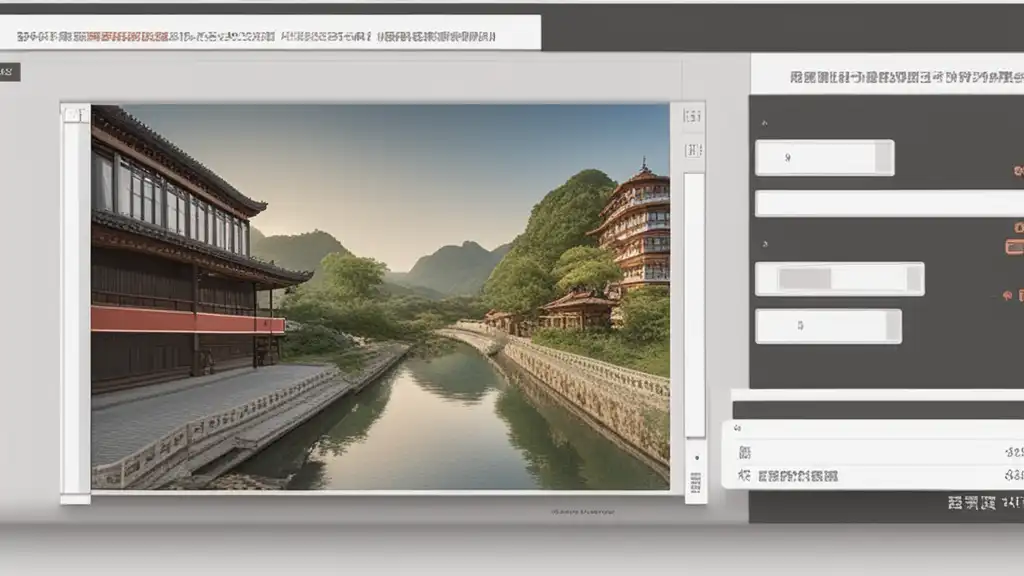Click the icon on the first list row
Viewport: 1024px width, 576px height.
744,453
